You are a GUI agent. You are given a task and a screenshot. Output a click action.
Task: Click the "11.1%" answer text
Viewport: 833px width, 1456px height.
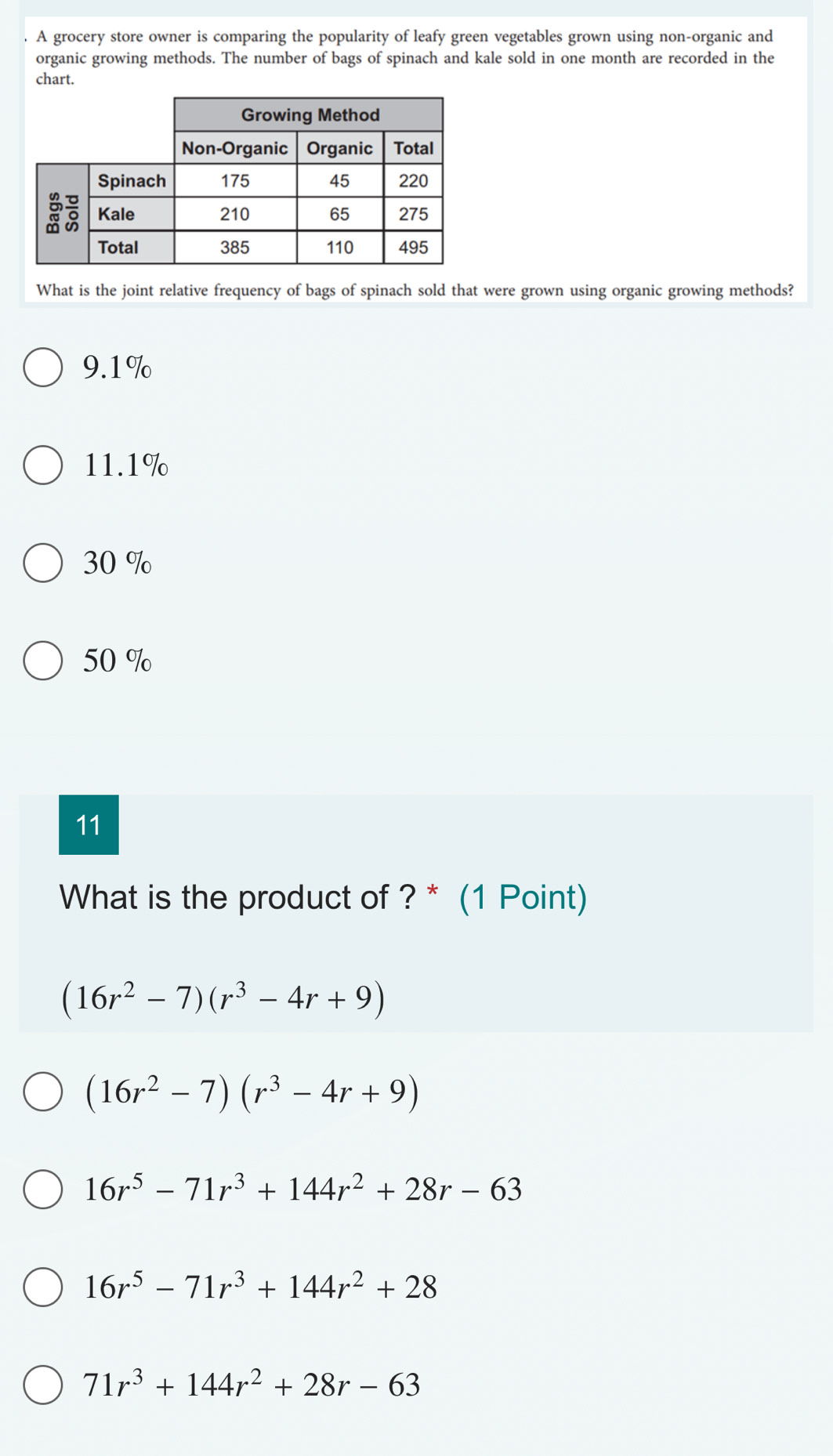[x=126, y=465]
